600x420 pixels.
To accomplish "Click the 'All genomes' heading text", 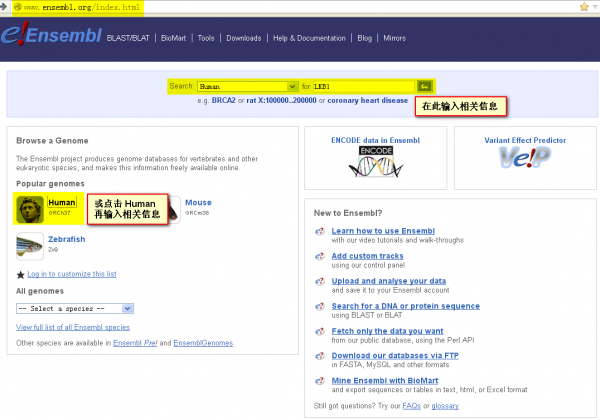I will click(x=40, y=291).
